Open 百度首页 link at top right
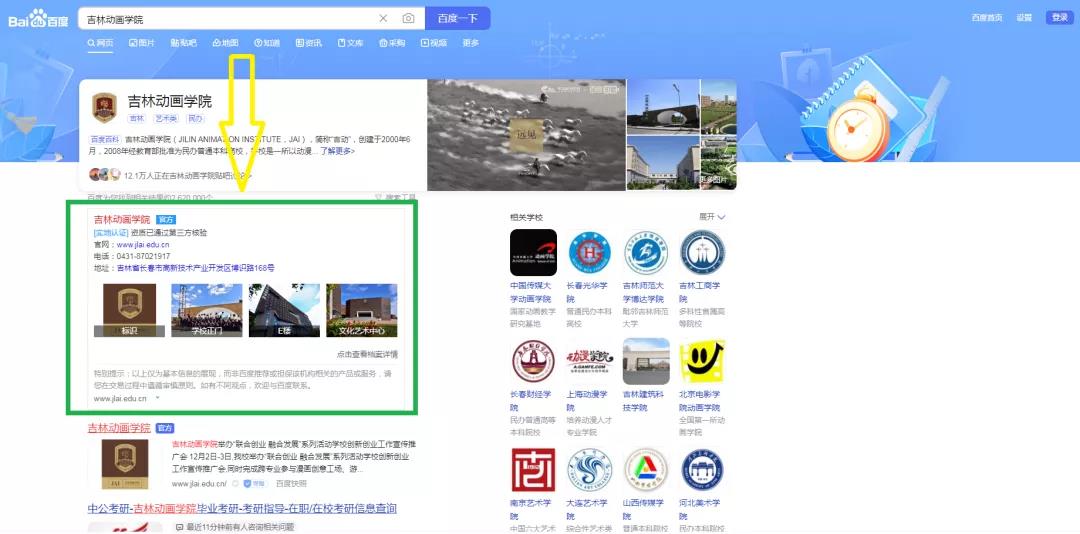The image size is (1080, 534). coord(986,18)
